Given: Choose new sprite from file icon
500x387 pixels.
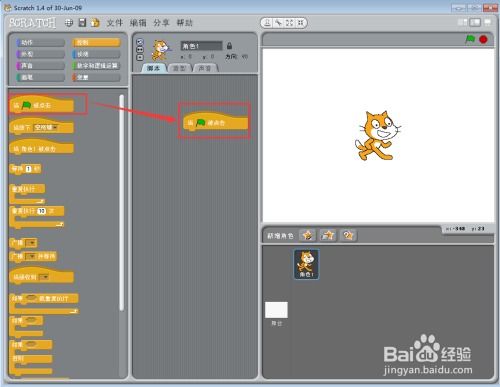Looking at the screenshot, I should 328,235.
